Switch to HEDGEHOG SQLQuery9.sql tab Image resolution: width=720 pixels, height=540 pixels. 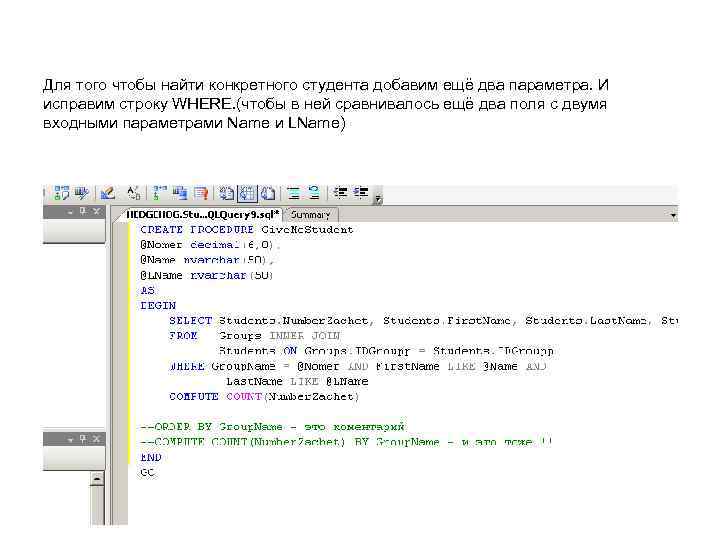tap(202, 214)
